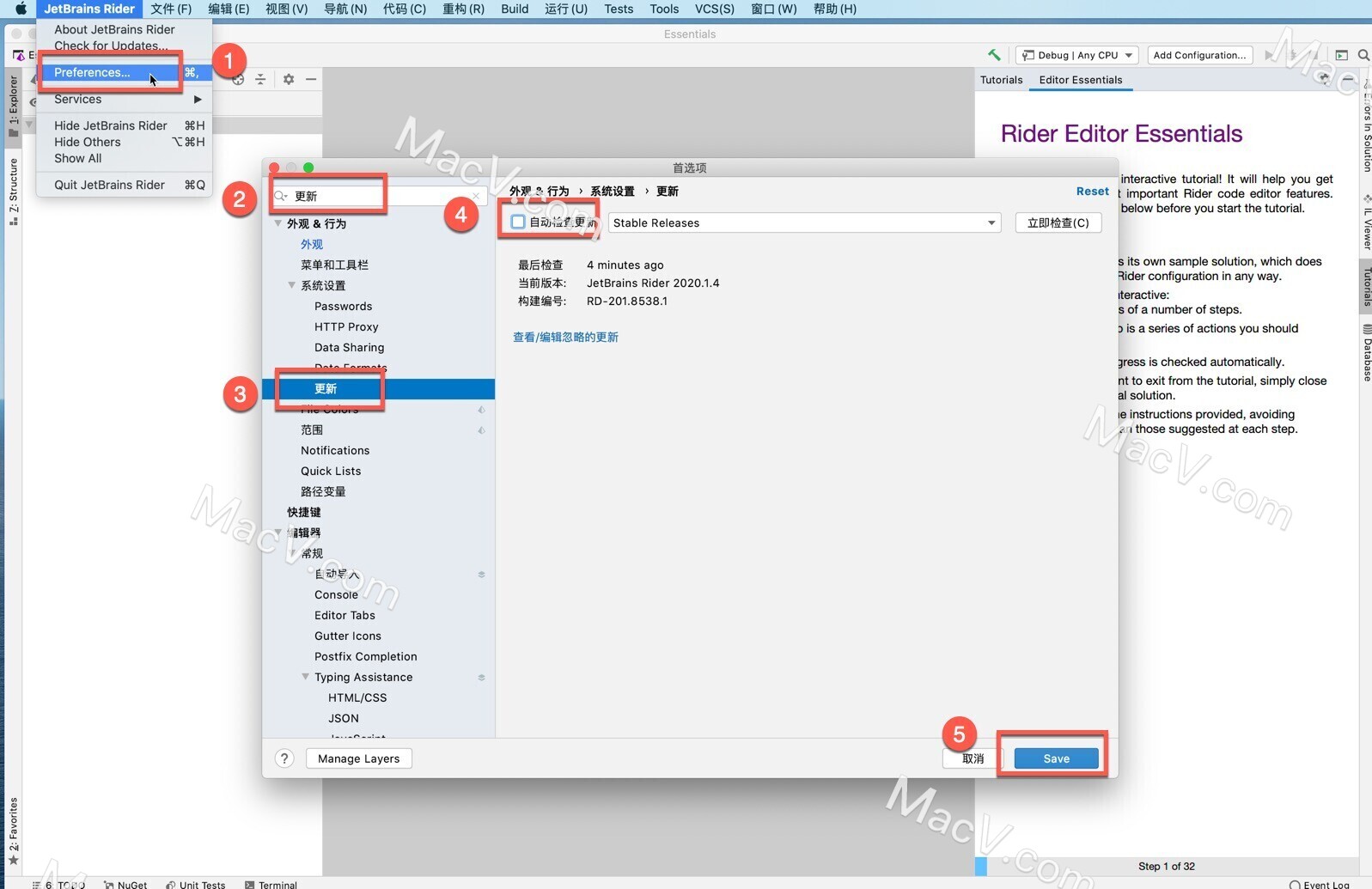The width and height of the screenshot is (1372, 889).
Task: Select Editor Tabs in the settings tree
Action: click(345, 615)
